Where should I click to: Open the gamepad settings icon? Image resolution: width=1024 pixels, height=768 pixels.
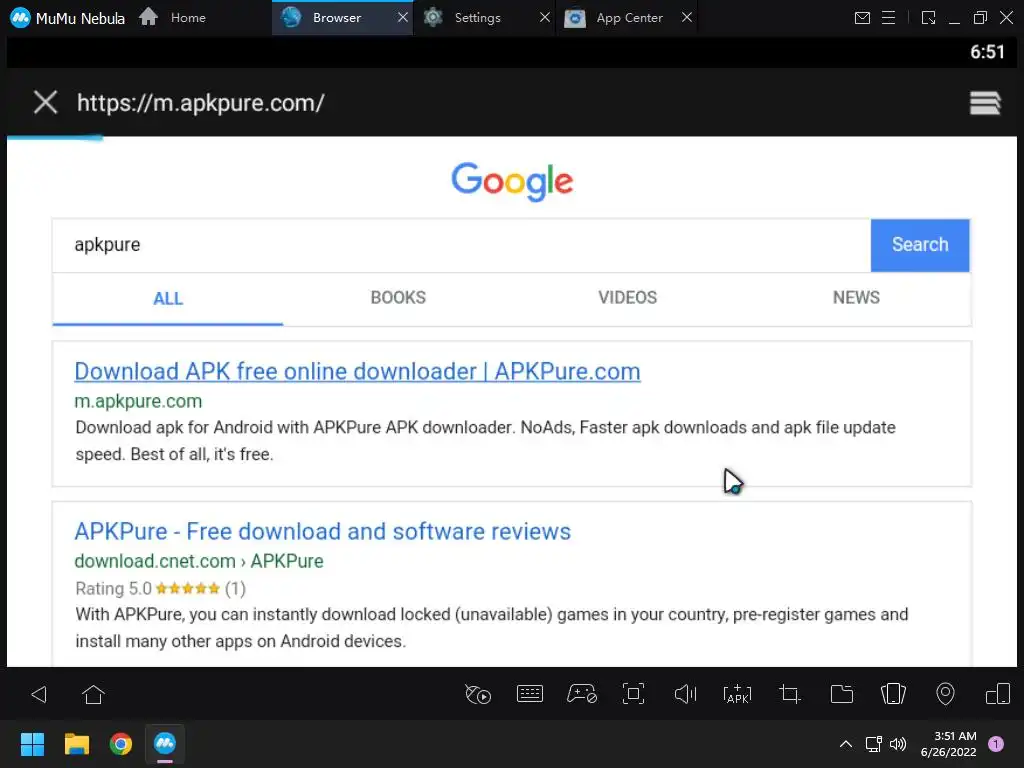click(581, 694)
